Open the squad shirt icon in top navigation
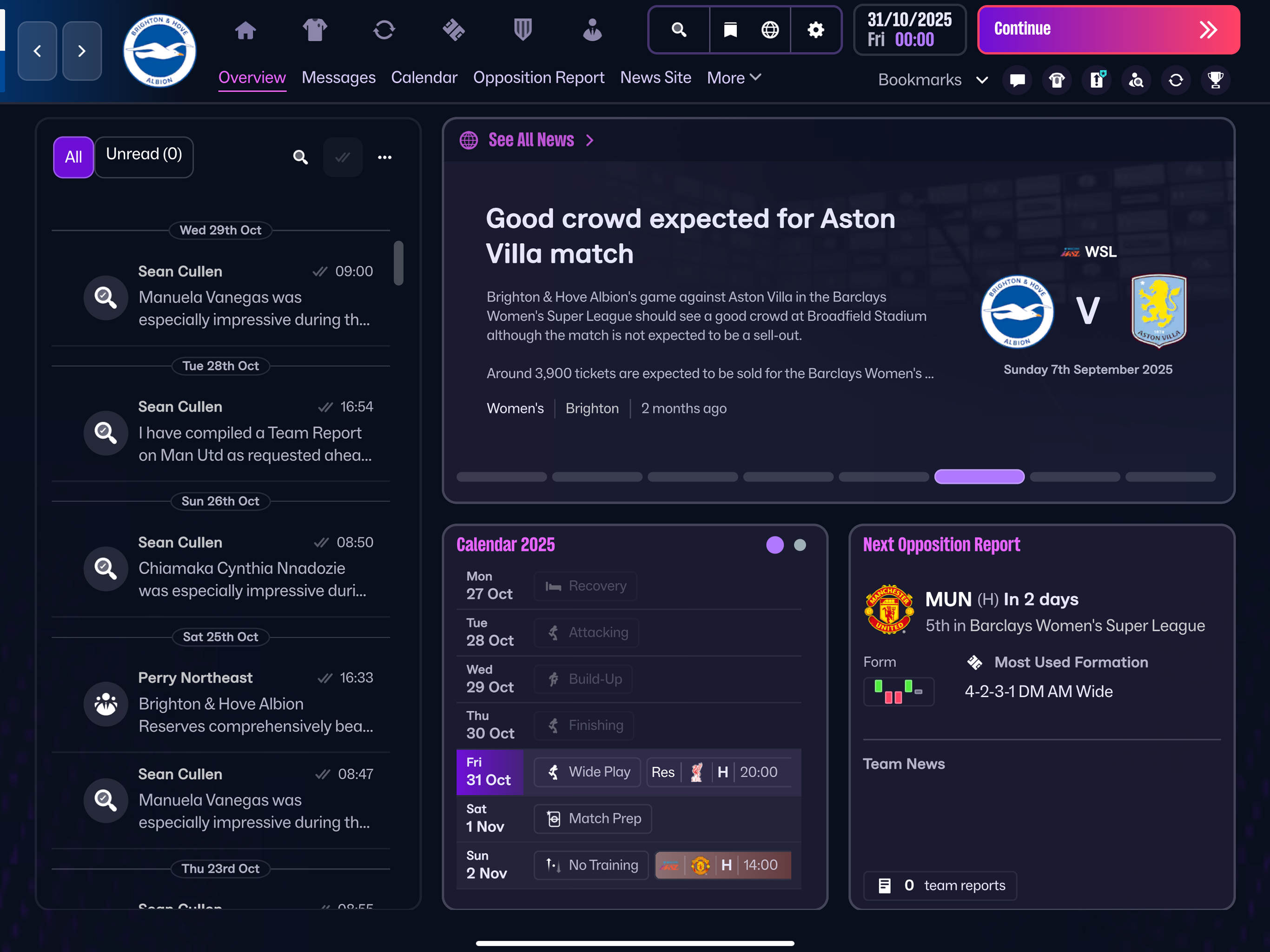1270x952 pixels. click(315, 30)
